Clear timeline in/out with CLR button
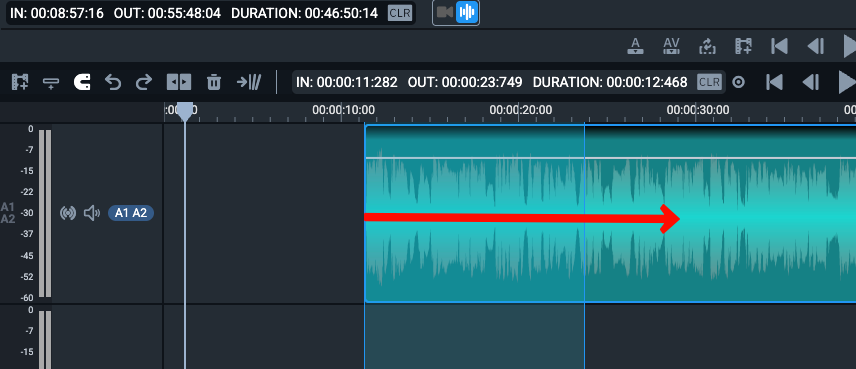 coord(709,82)
